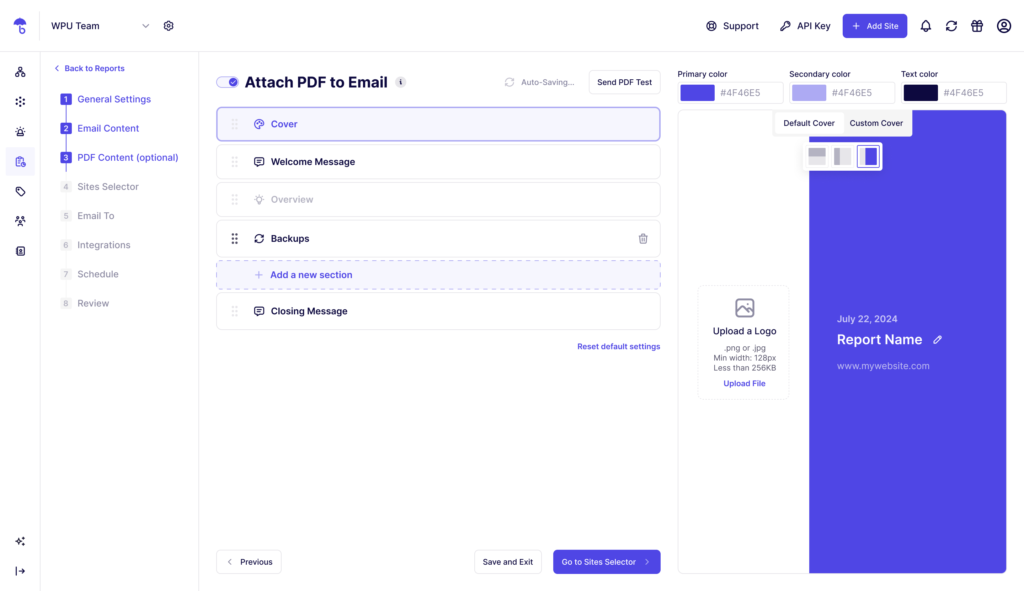Select the Tags icon in the sidebar
This screenshot has width=1024, height=591.
(20, 191)
